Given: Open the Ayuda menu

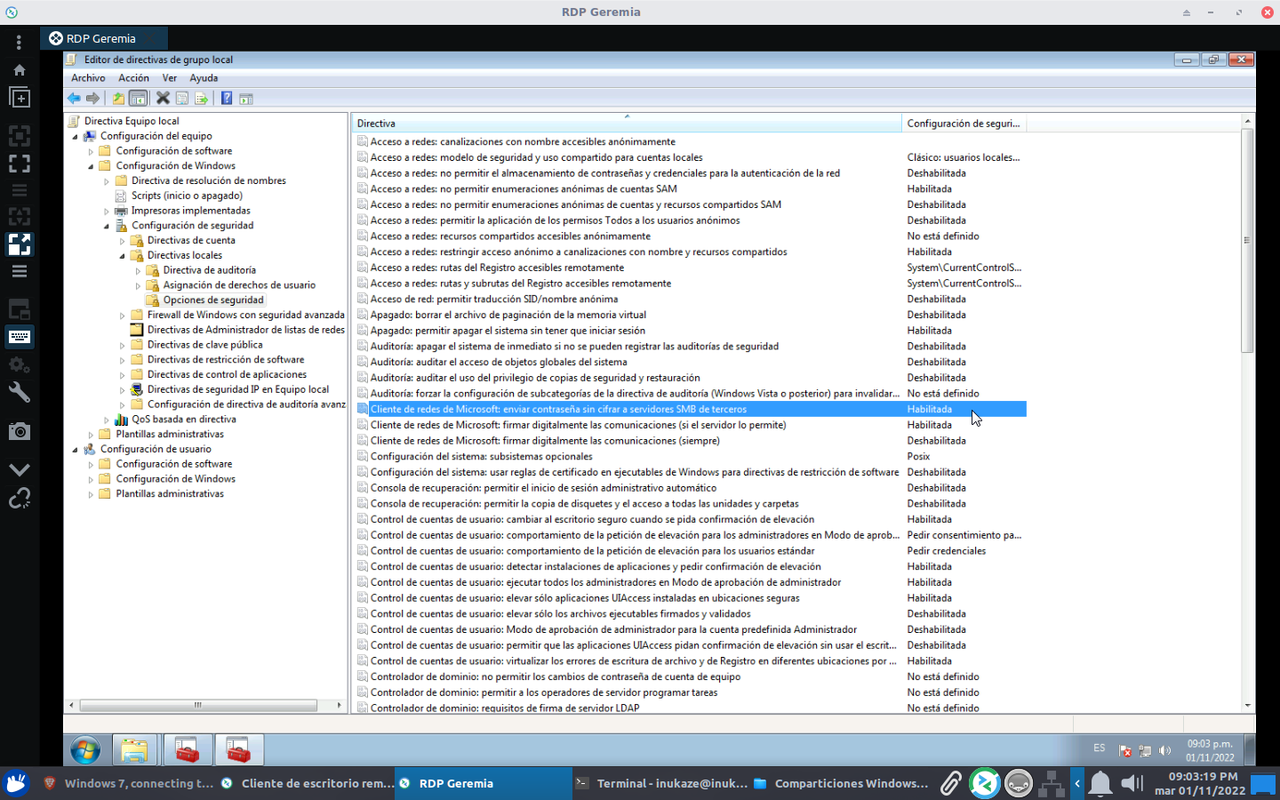Looking at the screenshot, I should click(204, 78).
